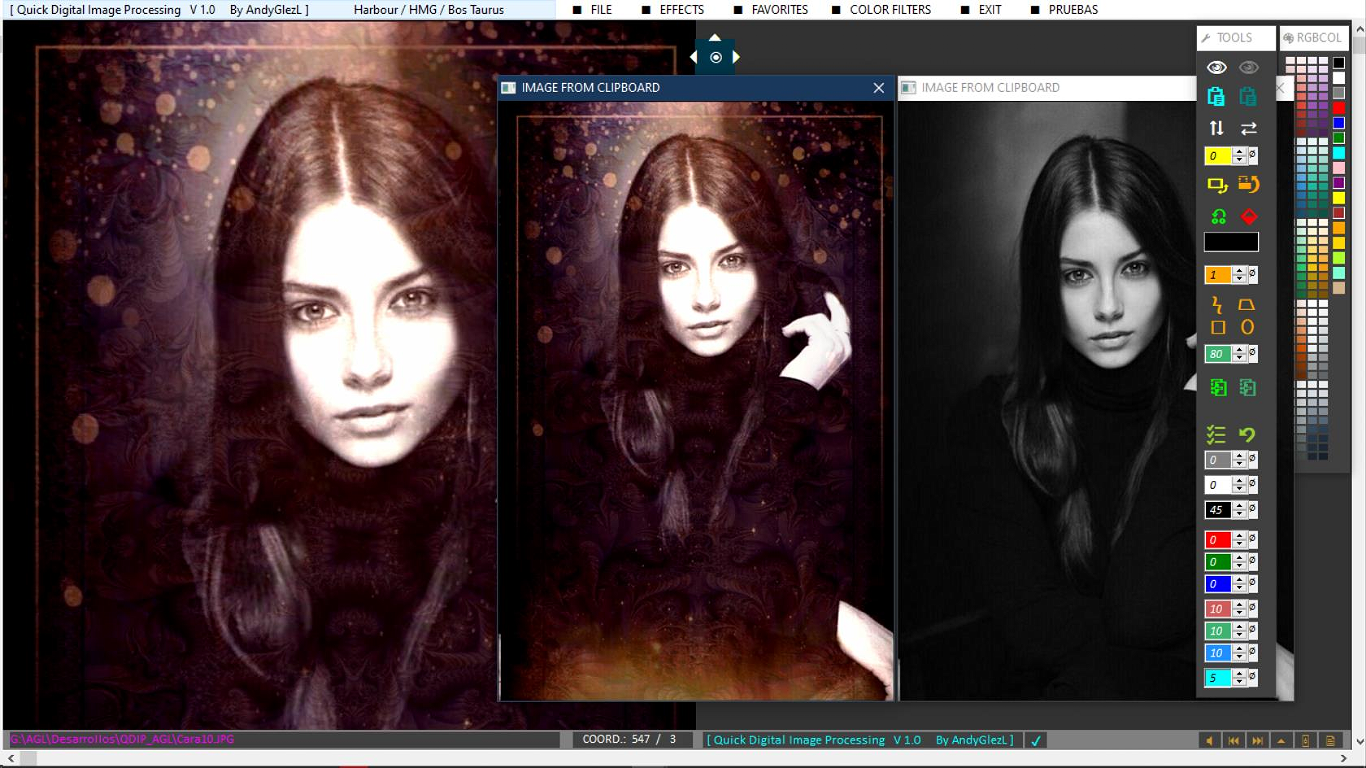Click the red diamond icon in Tools
Viewport: 1366px width, 768px height.
[x=1248, y=216]
